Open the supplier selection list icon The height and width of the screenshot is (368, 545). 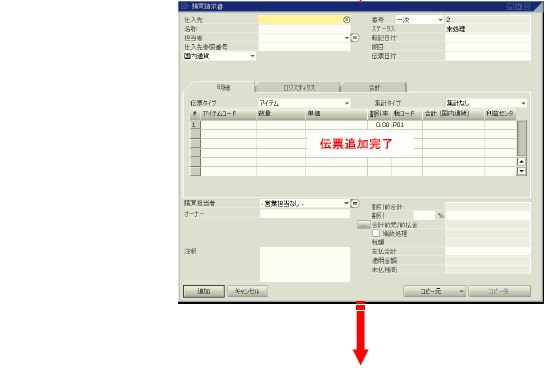click(x=346, y=20)
